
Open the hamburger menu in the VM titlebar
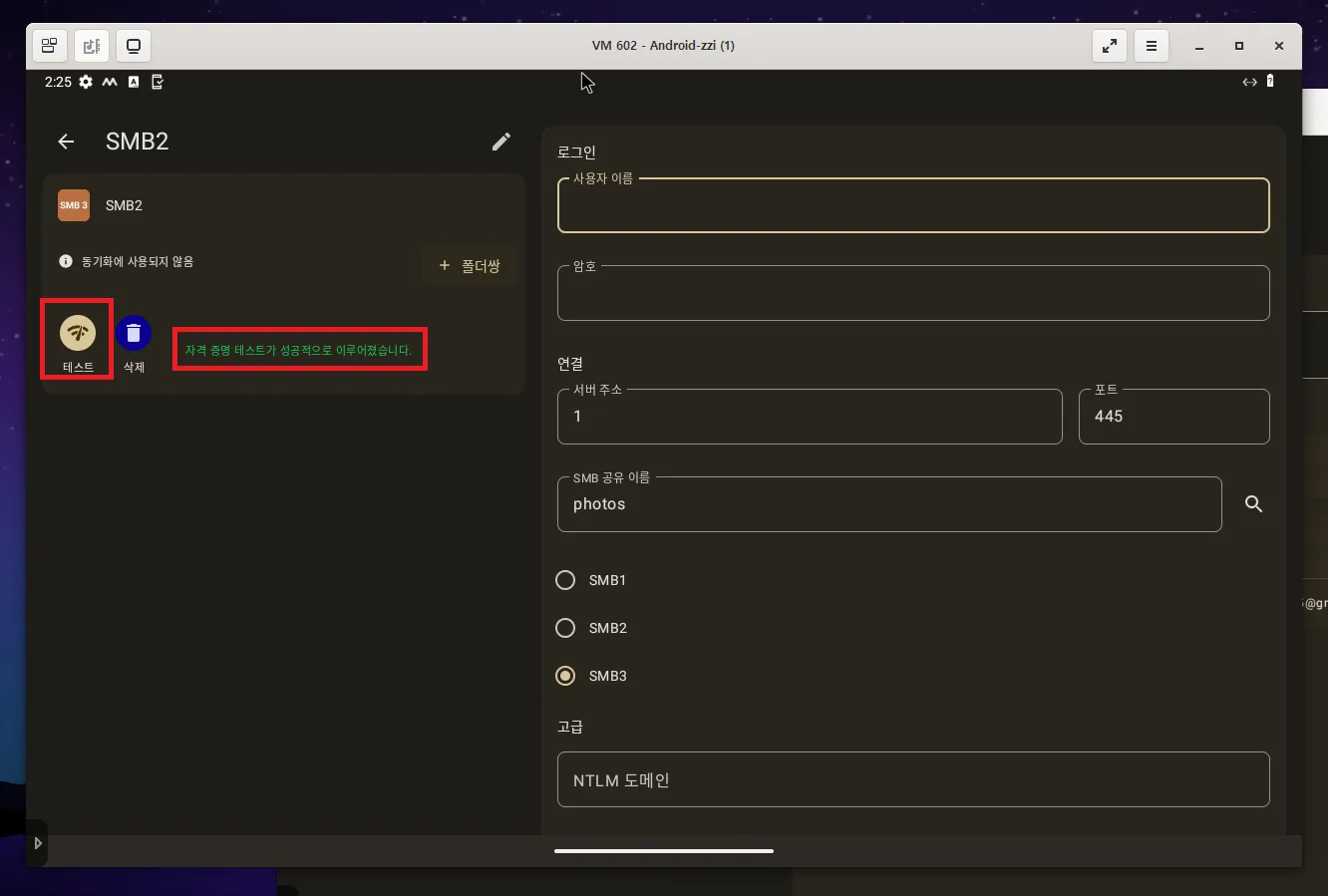1151,46
